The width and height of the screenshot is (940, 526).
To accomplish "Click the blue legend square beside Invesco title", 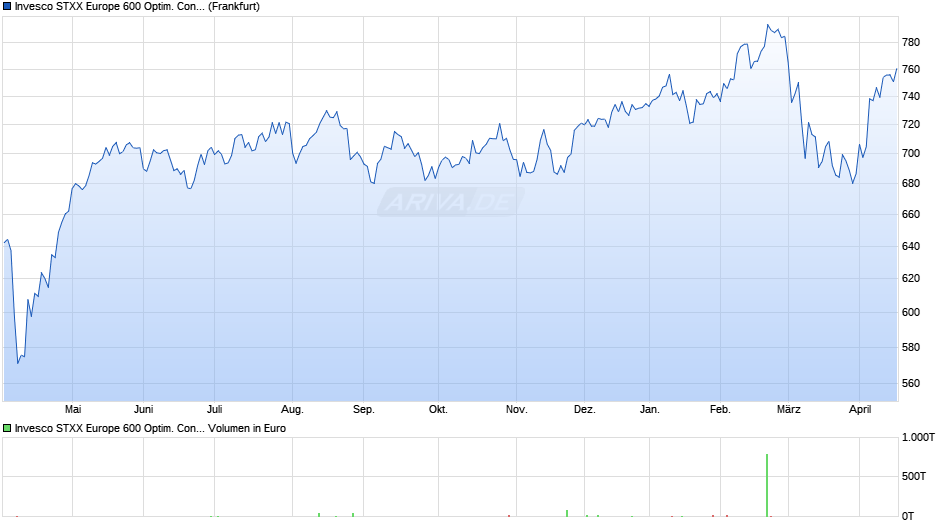I will click(7, 7).
